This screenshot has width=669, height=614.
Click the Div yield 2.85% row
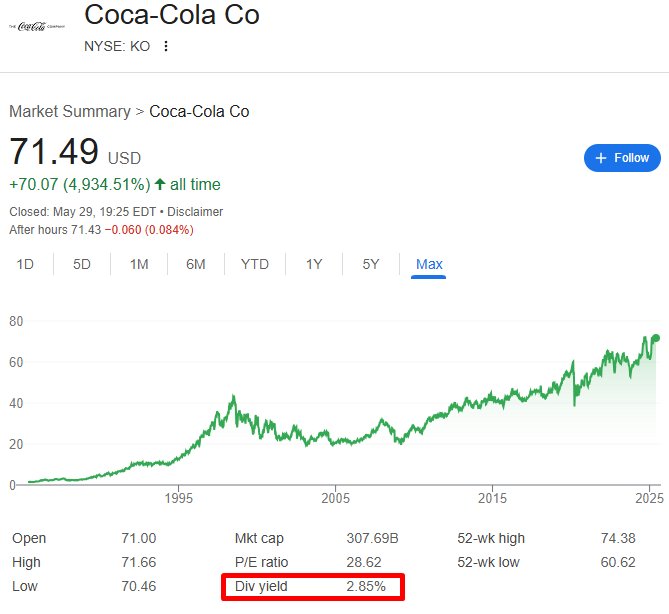point(313,587)
